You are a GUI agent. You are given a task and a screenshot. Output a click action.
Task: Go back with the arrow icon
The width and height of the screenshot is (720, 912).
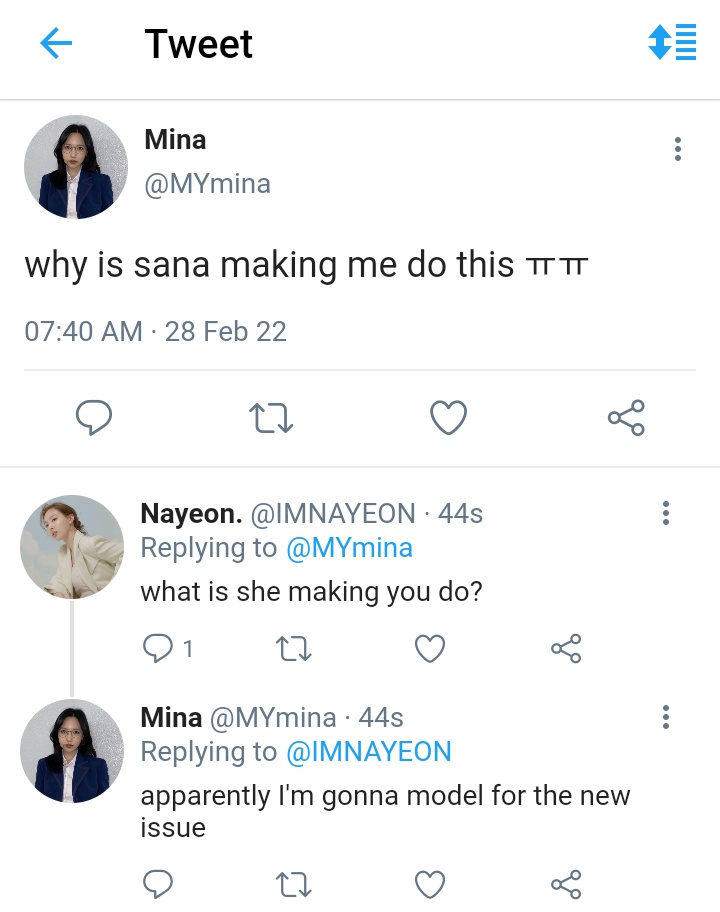tap(56, 43)
